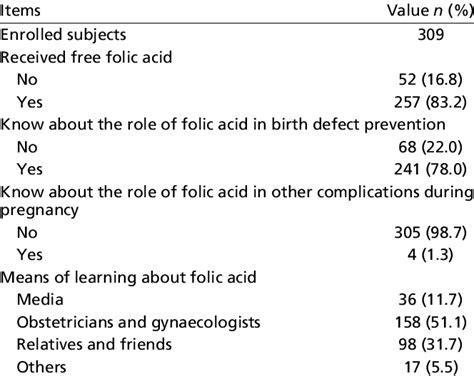Select the Enrolled subjects row label
This screenshot has width=474, height=376.
(63, 35)
